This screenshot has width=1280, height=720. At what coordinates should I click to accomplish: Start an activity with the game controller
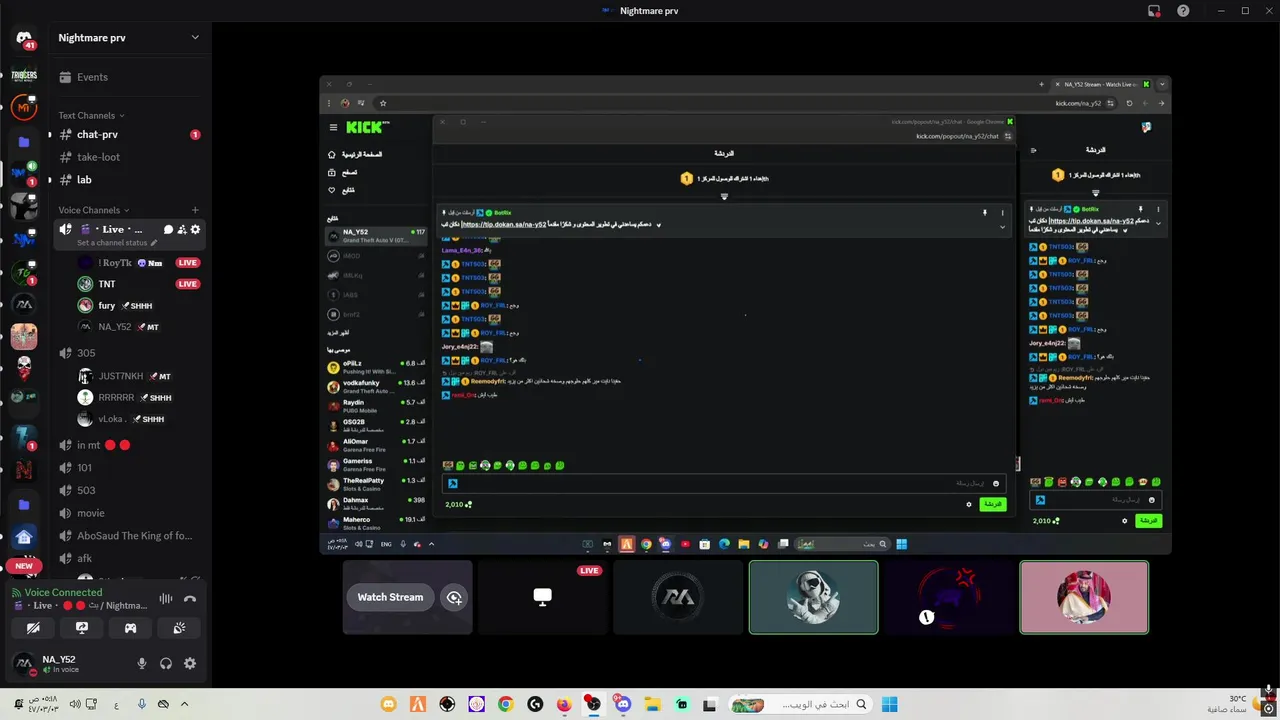(x=130, y=628)
